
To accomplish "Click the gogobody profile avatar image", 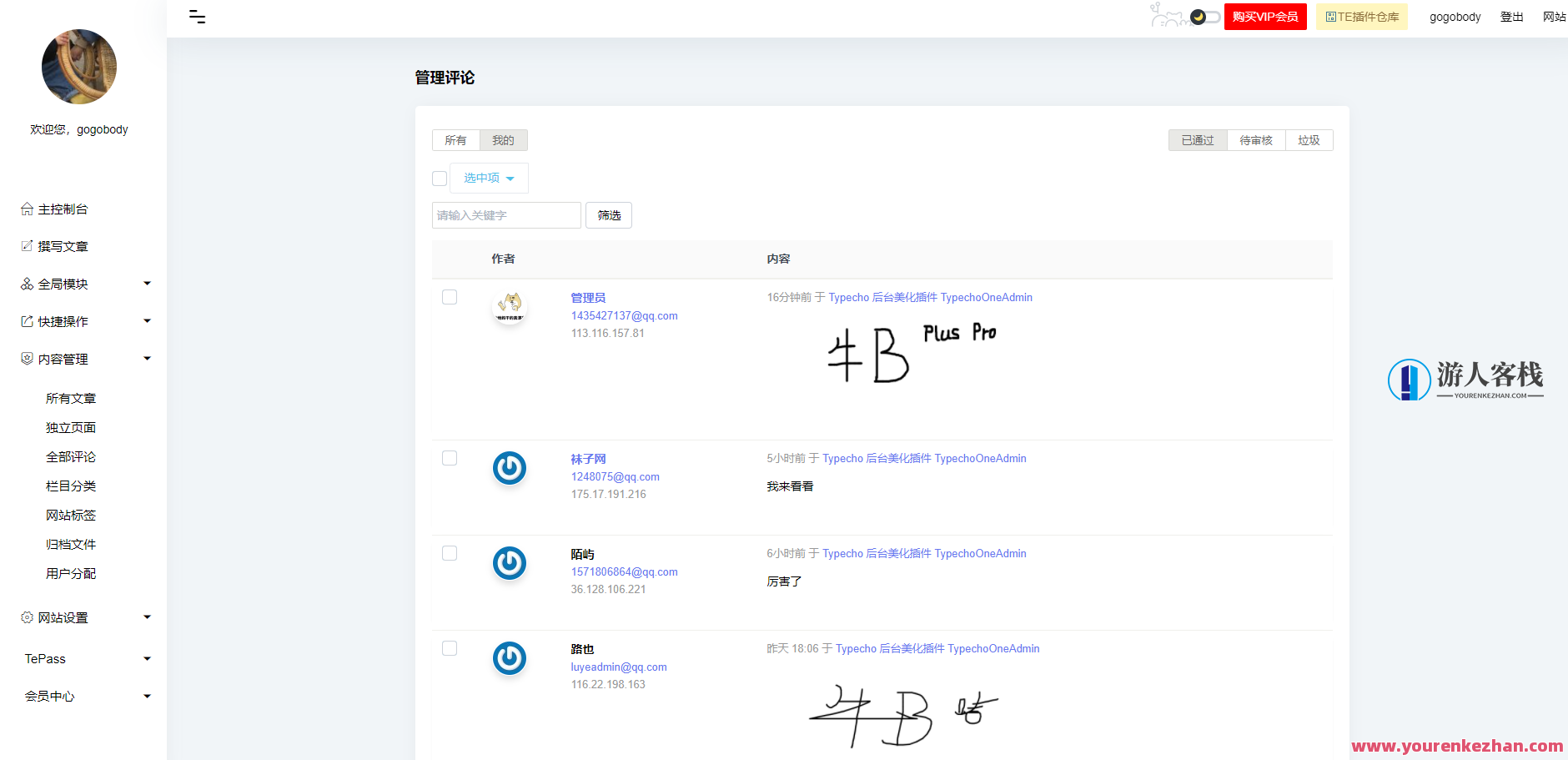I will (79, 67).
